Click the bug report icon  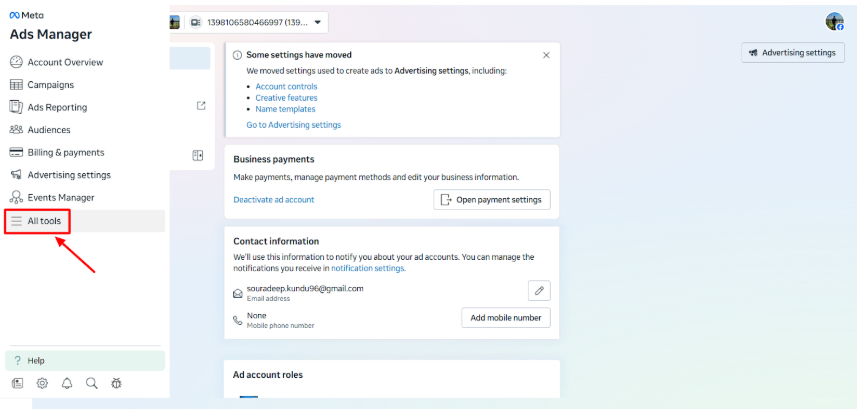[x=116, y=383]
